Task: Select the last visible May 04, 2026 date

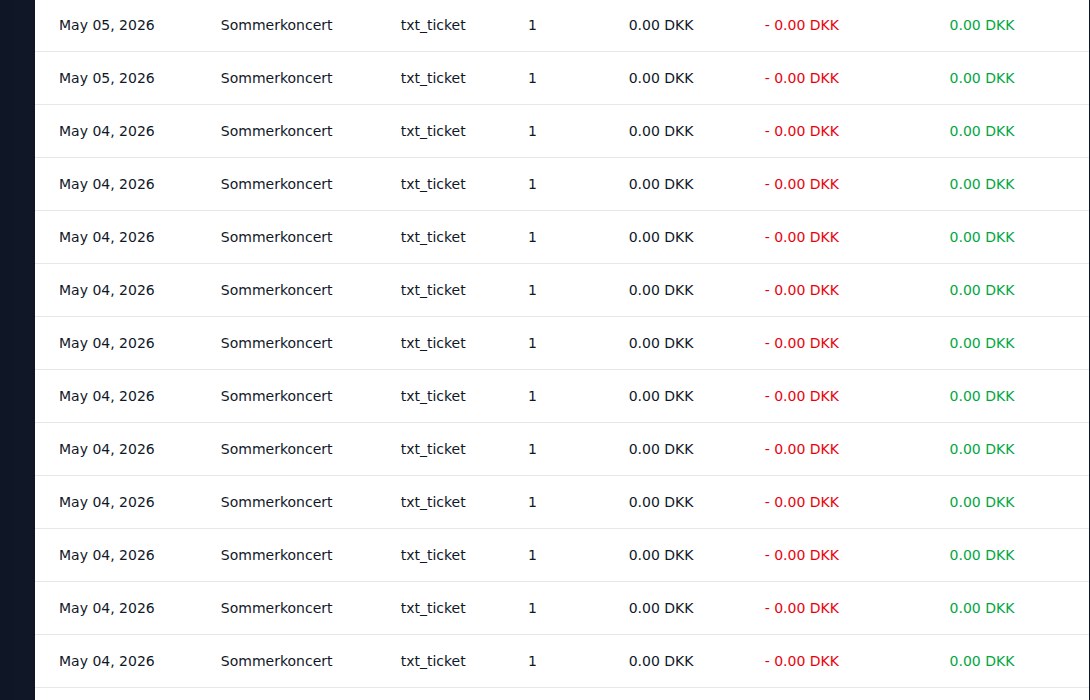Action: 106,661
